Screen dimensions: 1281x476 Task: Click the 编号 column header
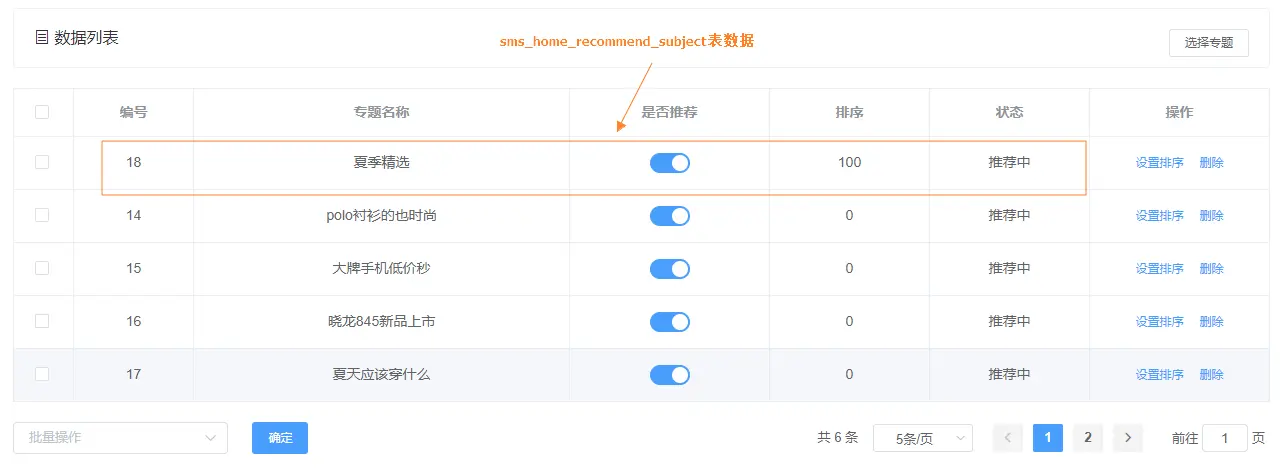(133, 112)
